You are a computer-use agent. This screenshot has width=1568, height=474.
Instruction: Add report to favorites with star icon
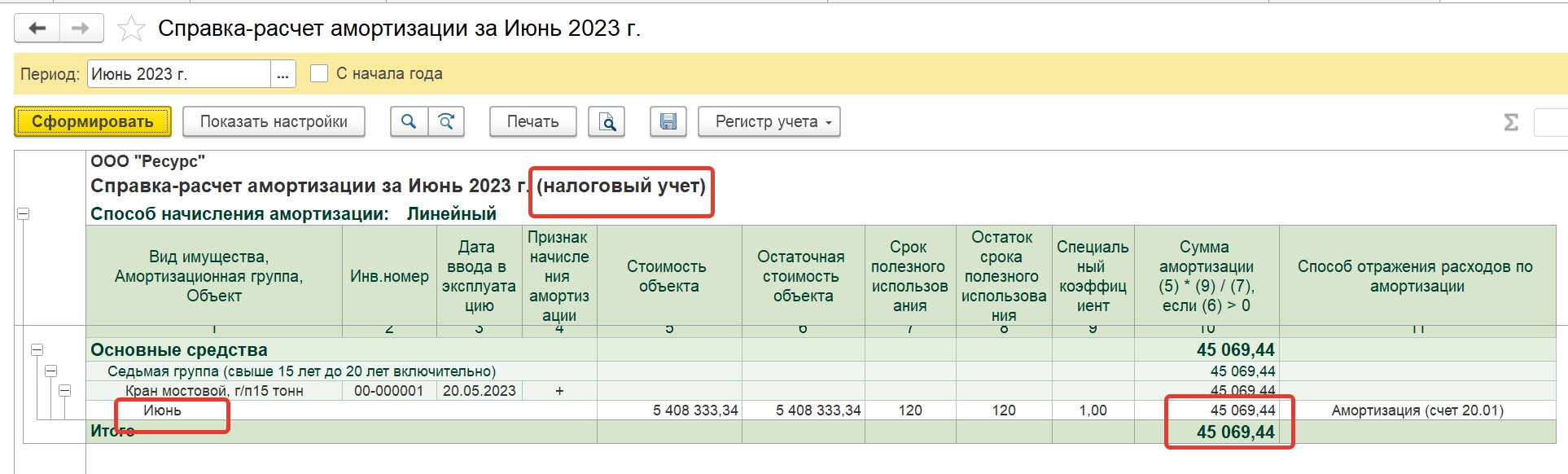coord(131,29)
